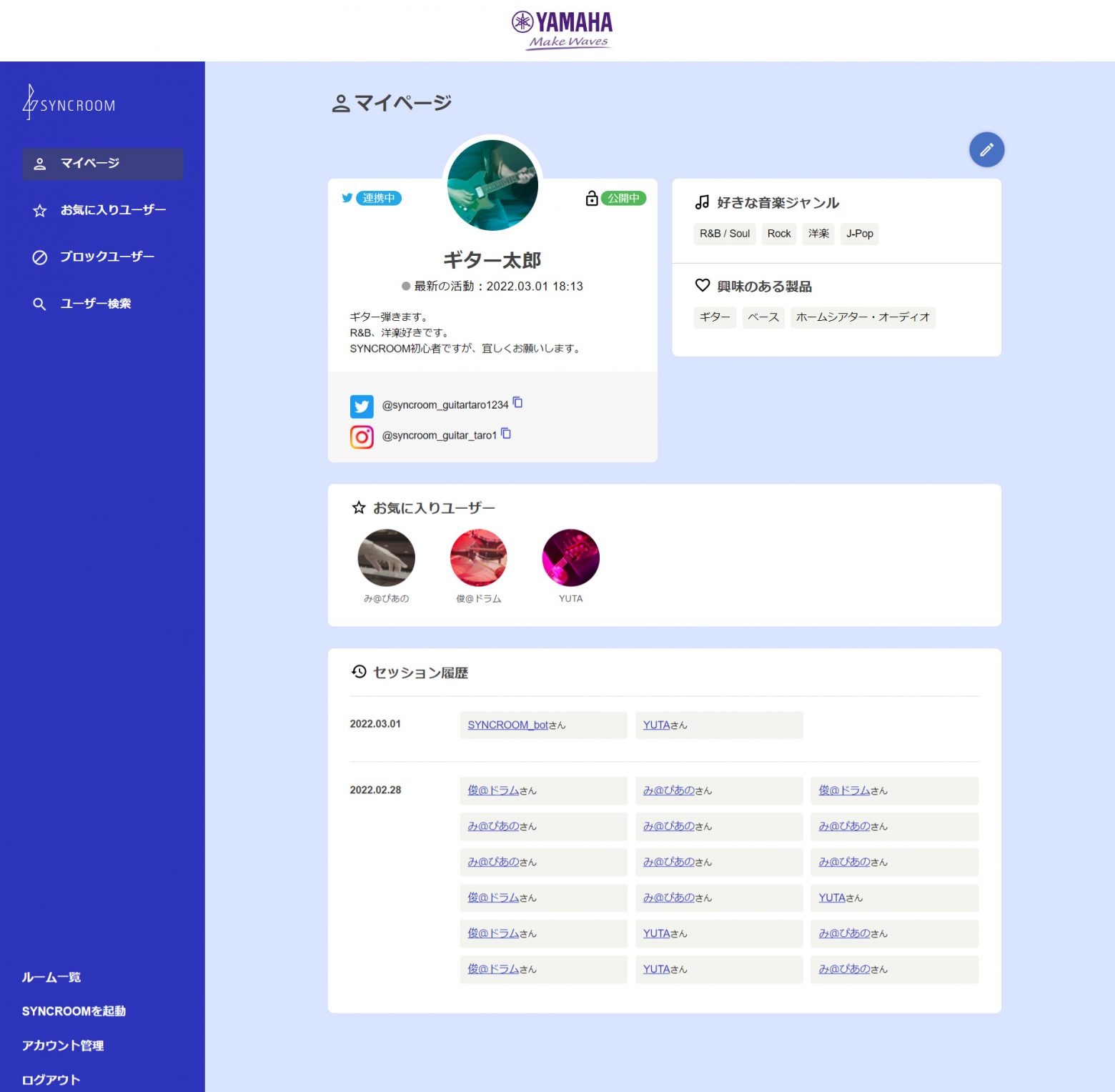Click the open padlock icon

[592, 198]
